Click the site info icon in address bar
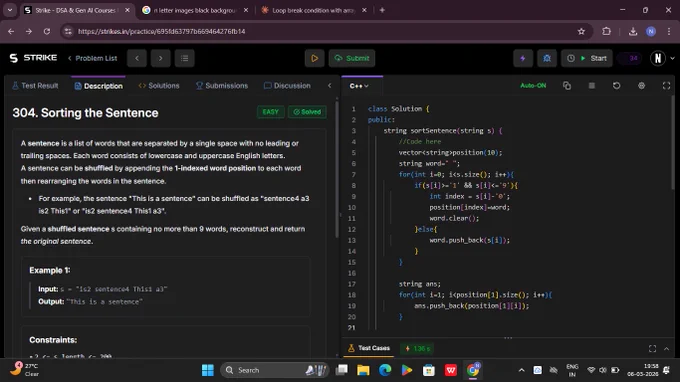This screenshot has height=382, width=680. [x=68, y=31]
